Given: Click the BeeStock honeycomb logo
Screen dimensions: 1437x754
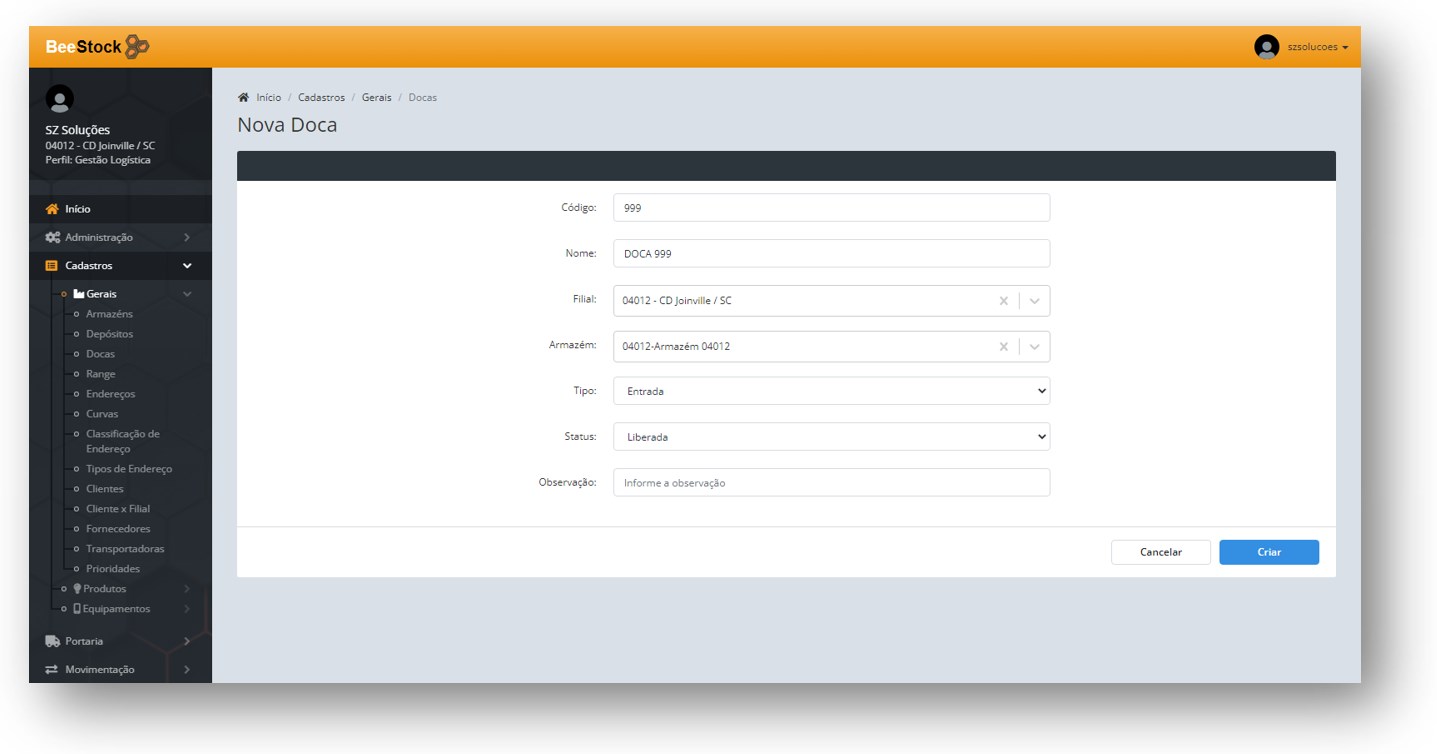Looking at the screenshot, I should point(137,47).
